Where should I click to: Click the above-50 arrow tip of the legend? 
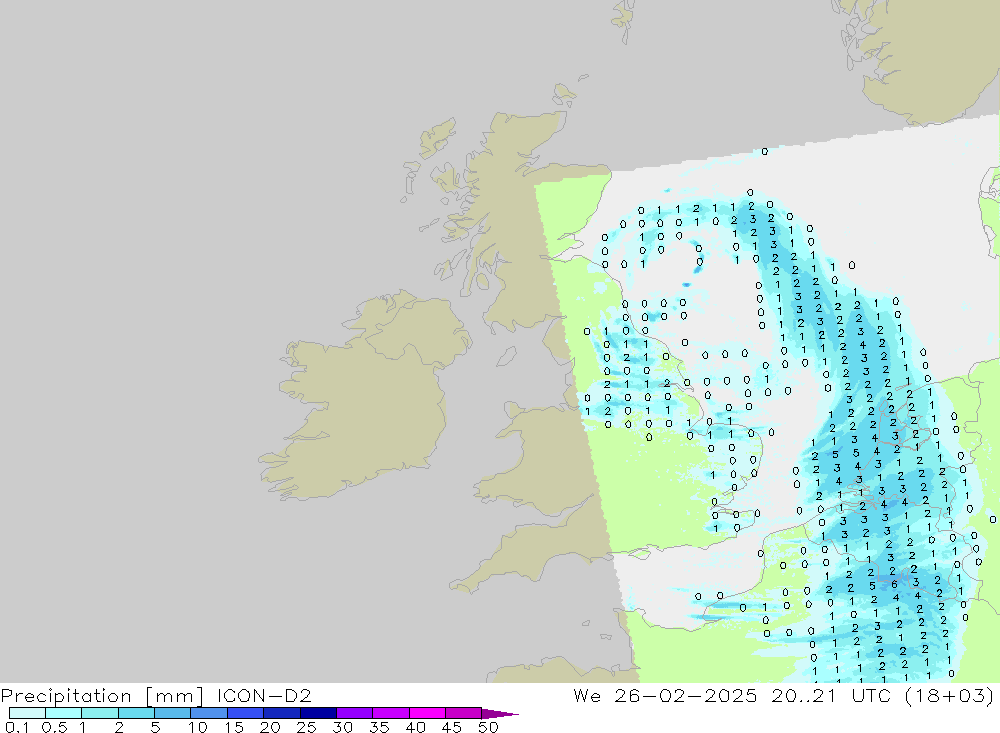tap(500, 713)
